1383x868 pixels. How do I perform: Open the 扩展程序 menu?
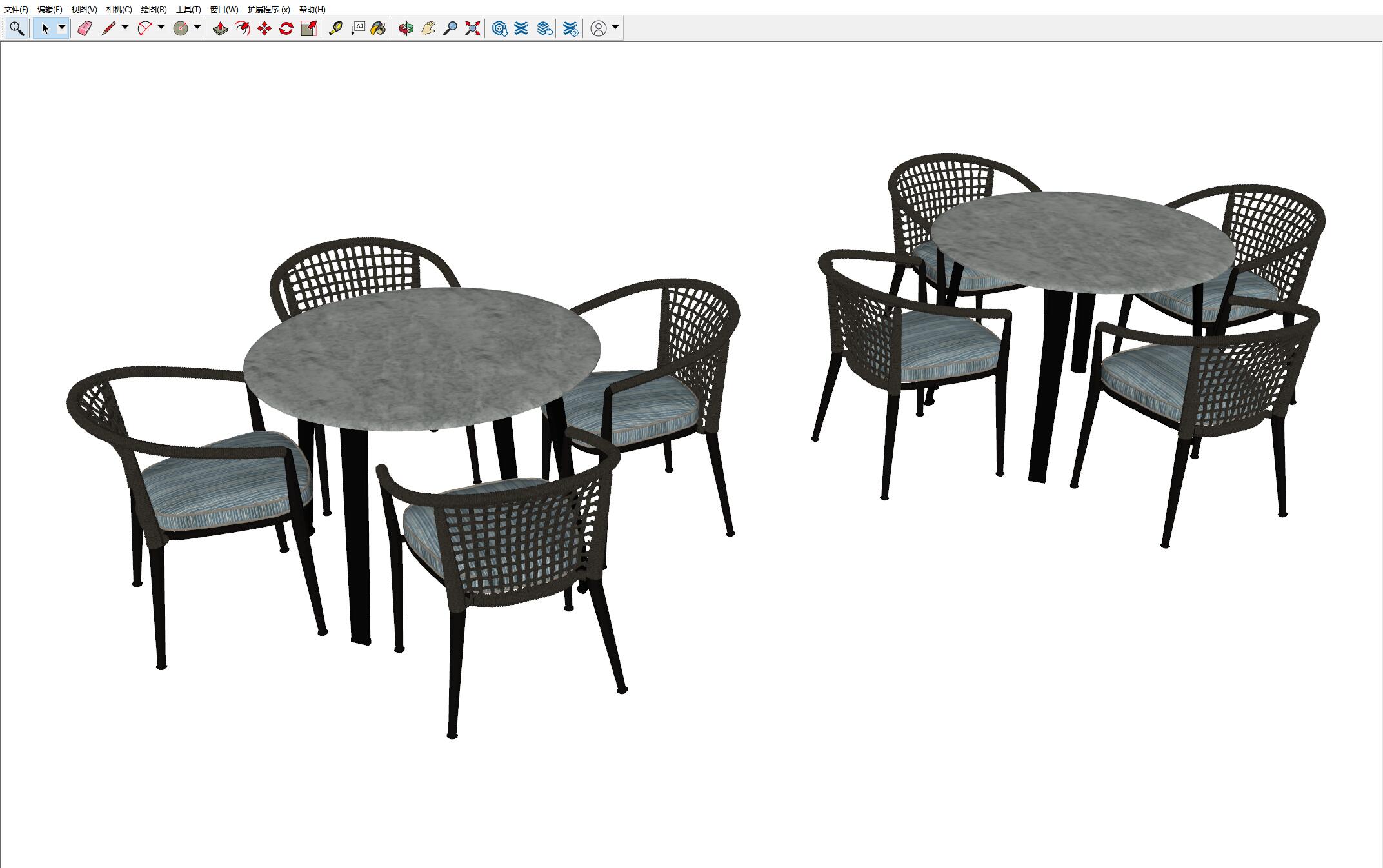[268, 10]
